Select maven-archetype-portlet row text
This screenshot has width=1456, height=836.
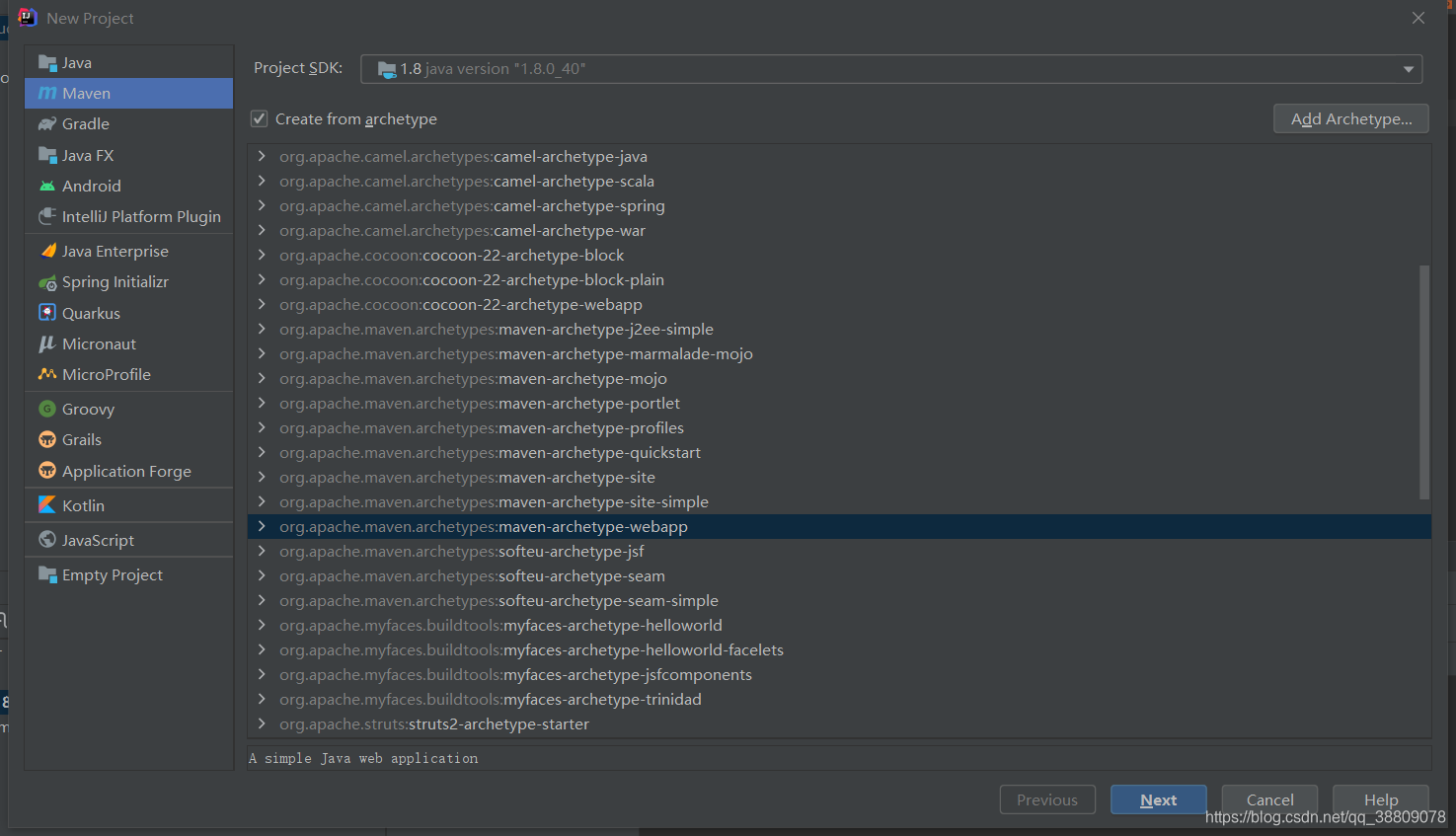coord(480,404)
